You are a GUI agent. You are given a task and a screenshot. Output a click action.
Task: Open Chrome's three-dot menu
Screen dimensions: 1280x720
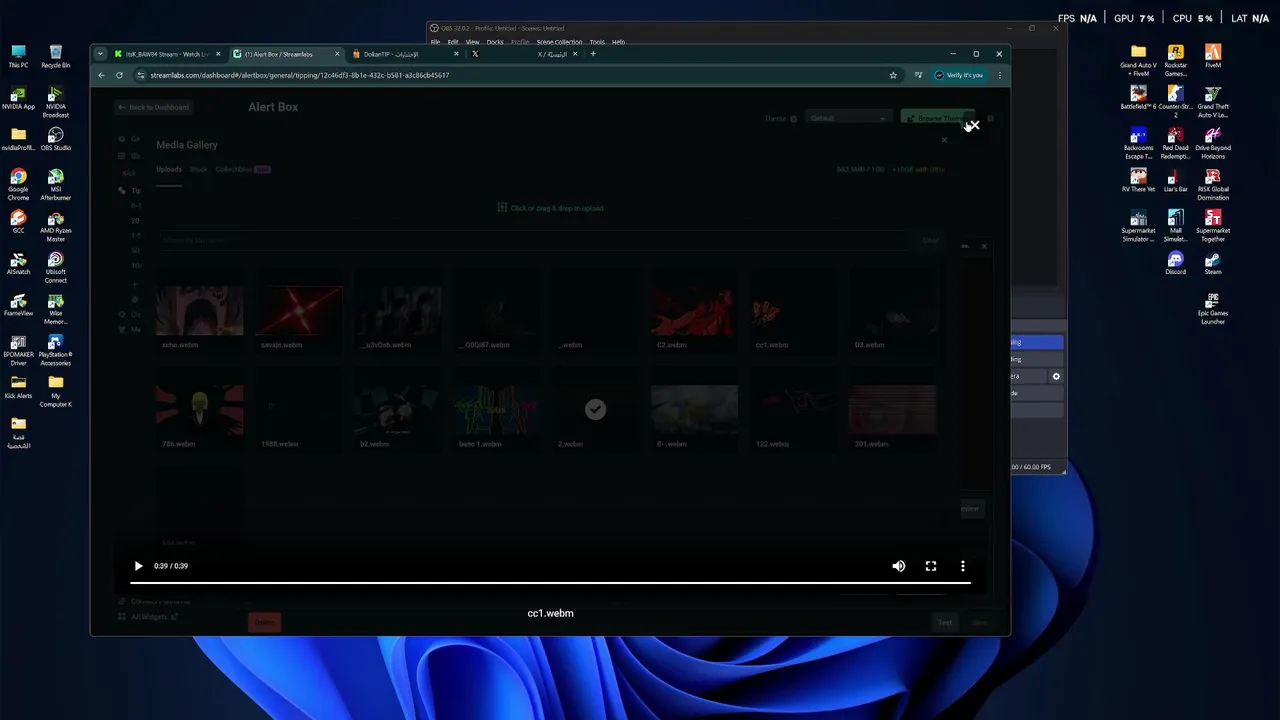(999, 75)
